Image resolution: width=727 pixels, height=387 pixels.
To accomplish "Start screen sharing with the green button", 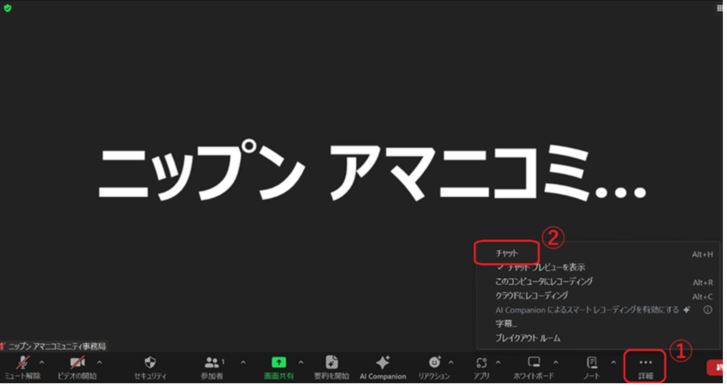I will [x=279, y=368].
